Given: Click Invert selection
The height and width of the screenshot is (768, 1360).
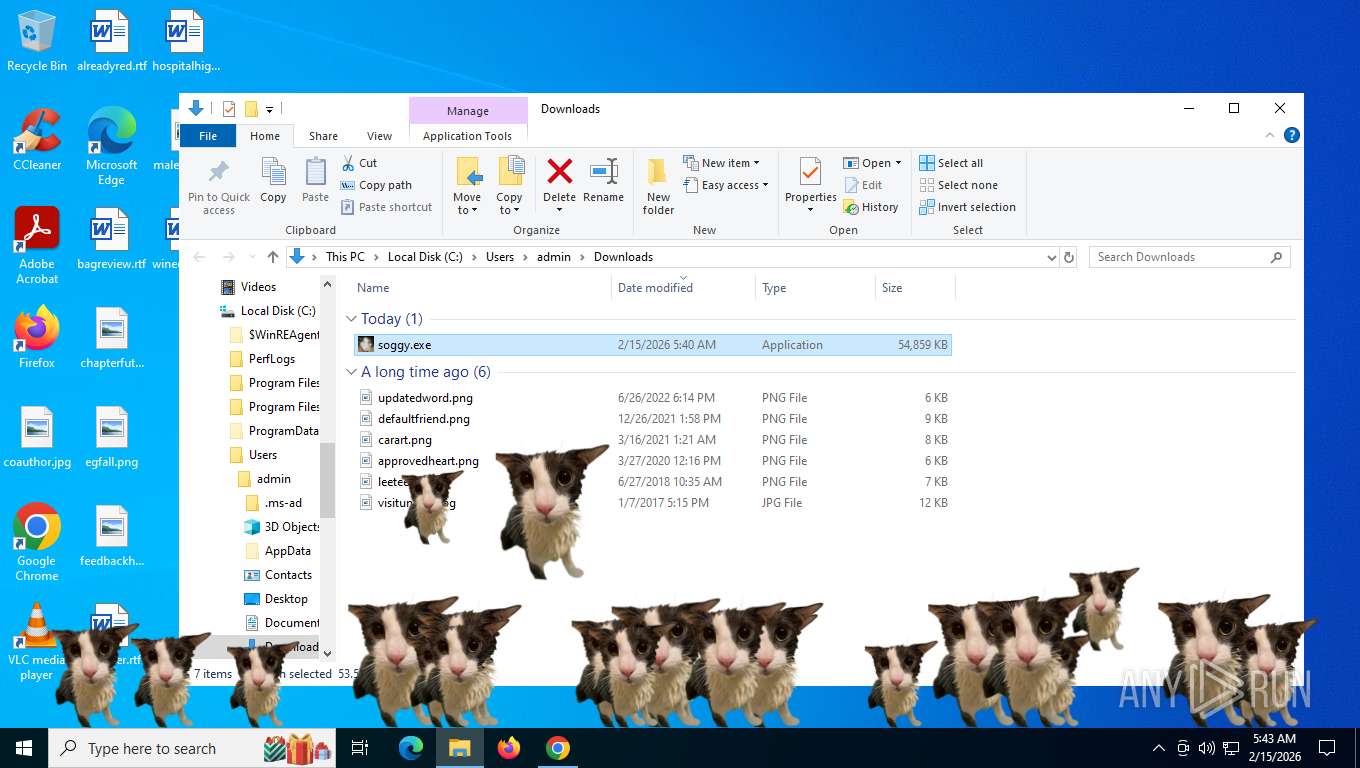Looking at the screenshot, I should [967, 207].
